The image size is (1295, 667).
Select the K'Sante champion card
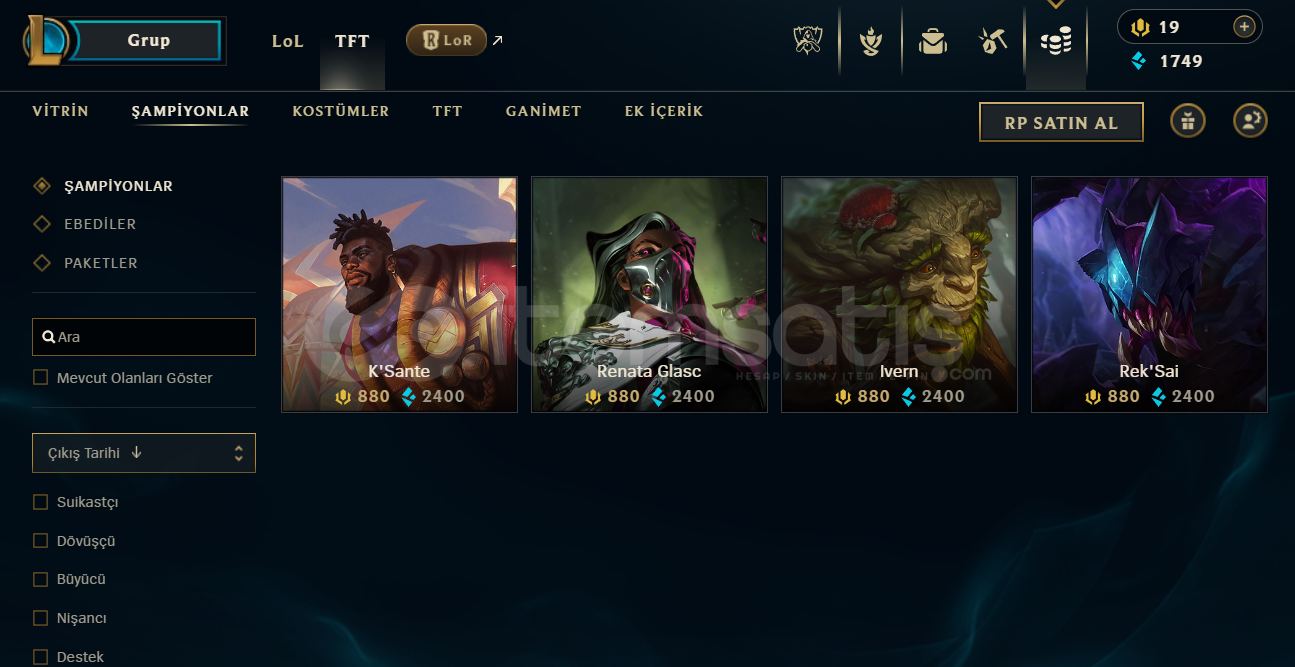click(x=400, y=295)
